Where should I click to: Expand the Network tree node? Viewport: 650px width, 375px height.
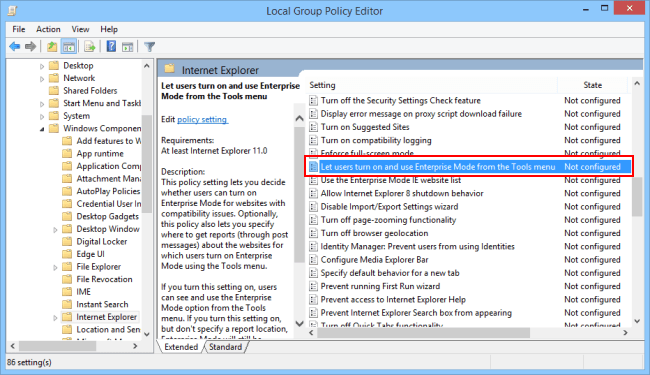click(x=42, y=79)
